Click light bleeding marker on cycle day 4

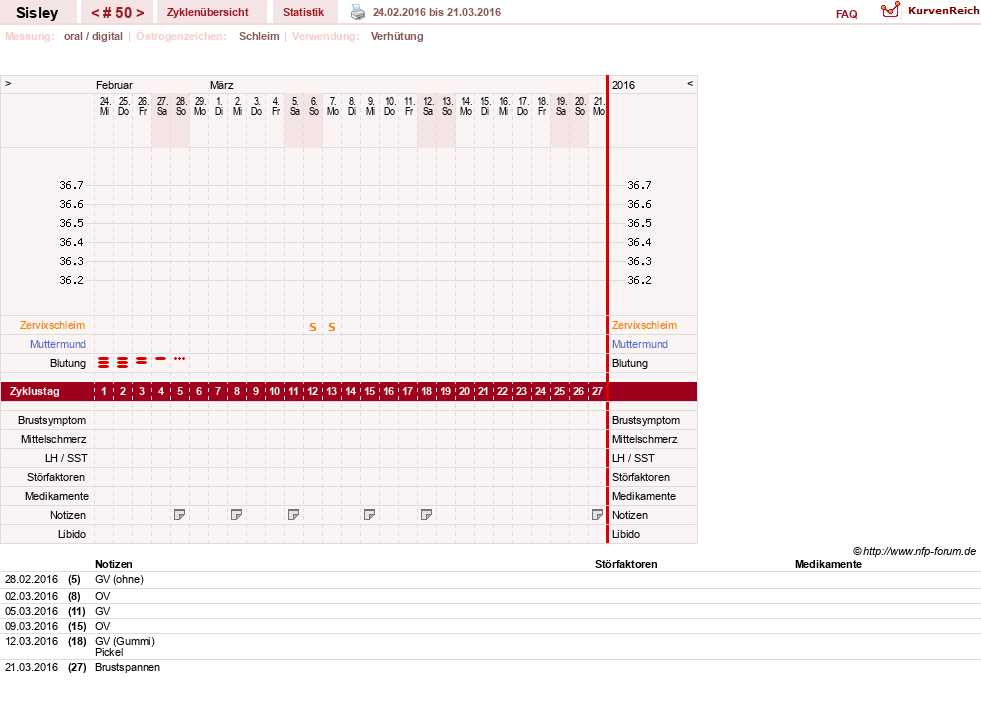[x=161, y=358]
